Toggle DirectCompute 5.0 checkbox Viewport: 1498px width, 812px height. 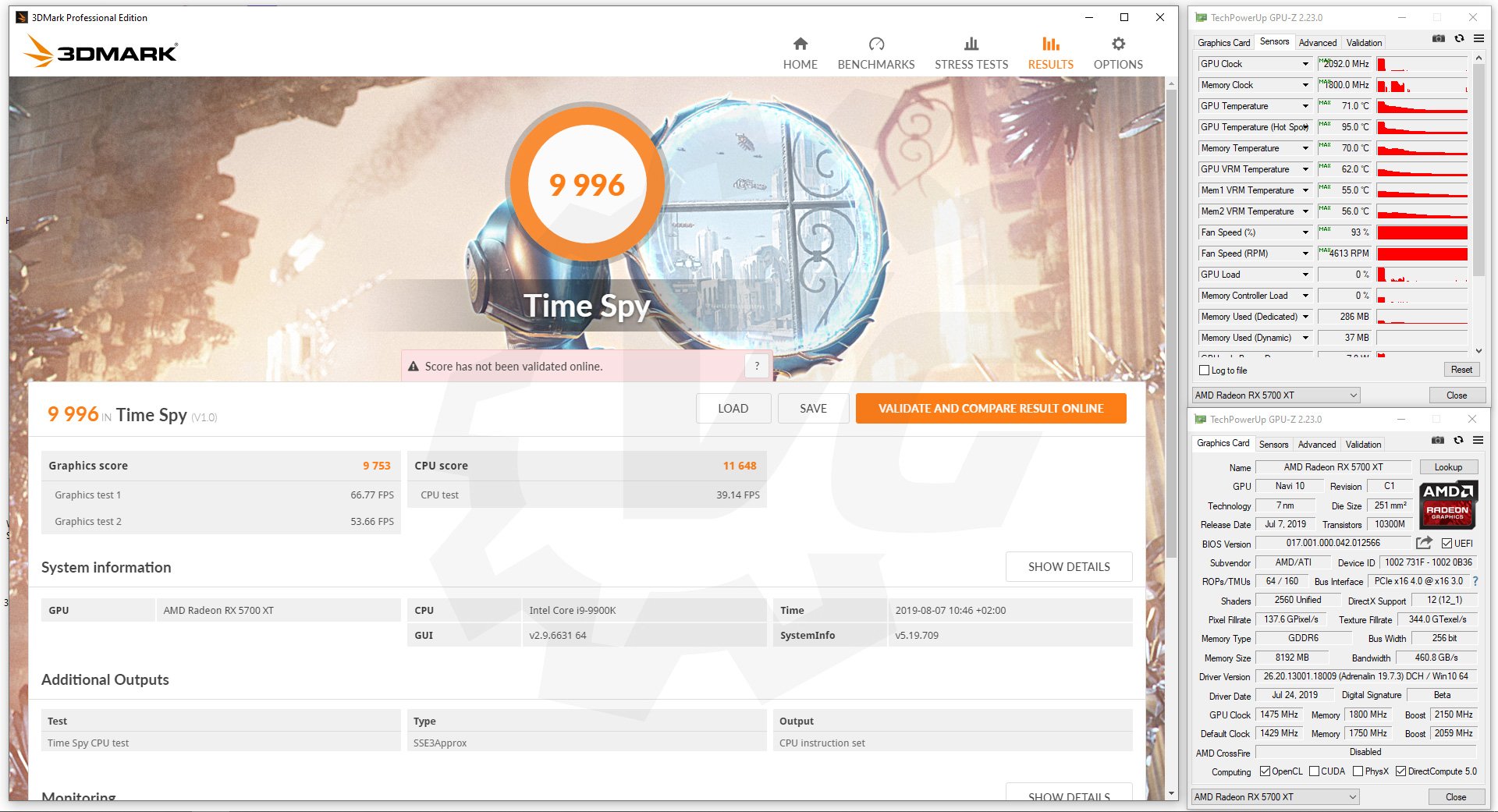point(1400,771)
